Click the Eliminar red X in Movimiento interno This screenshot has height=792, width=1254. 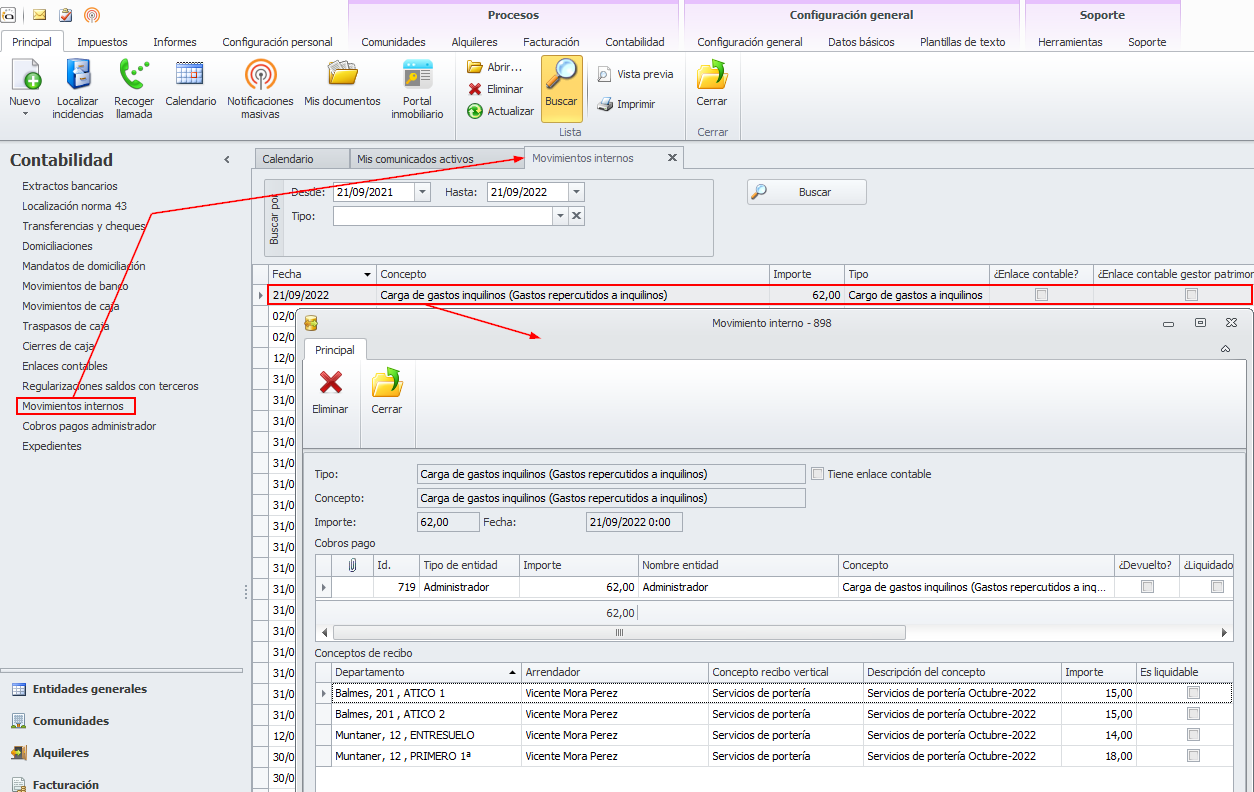click(x=330, y=384)
